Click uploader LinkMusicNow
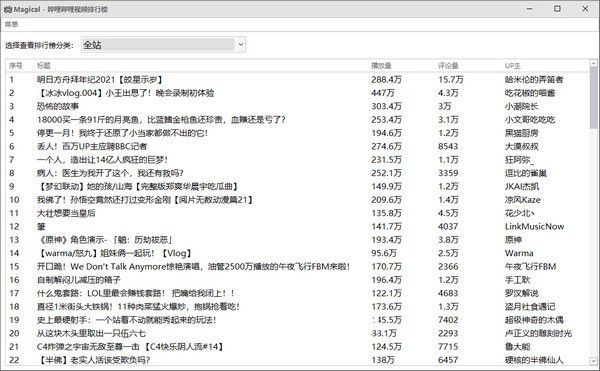The height and width of the screenshot is (371, 600). point(535,226)
